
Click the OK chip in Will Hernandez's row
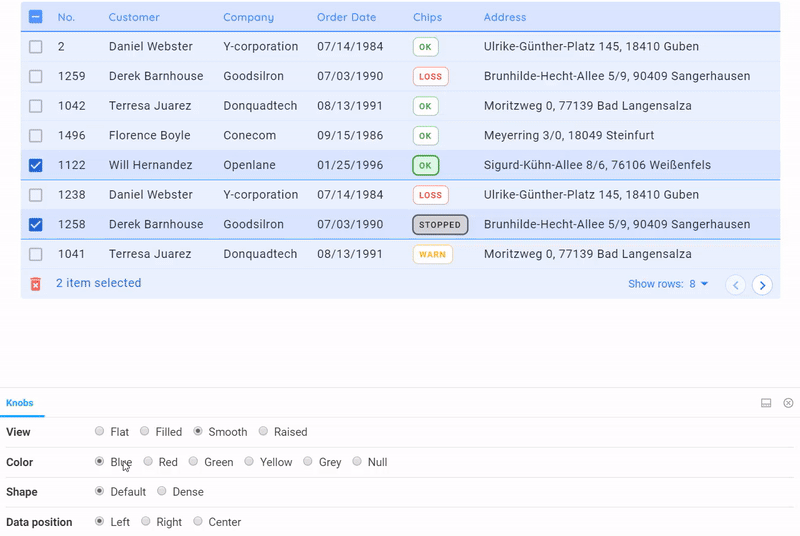tap(426, 165)
